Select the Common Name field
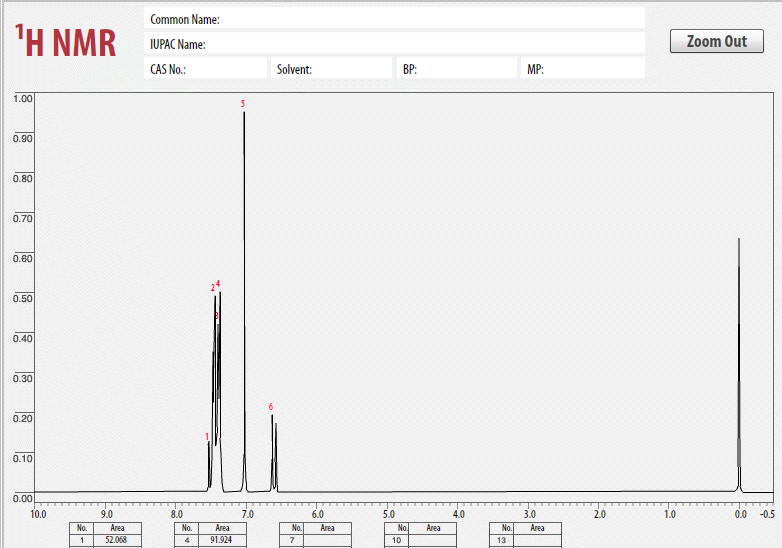The width and height of the screenshot is (782, 548). [x=394, y=19]
